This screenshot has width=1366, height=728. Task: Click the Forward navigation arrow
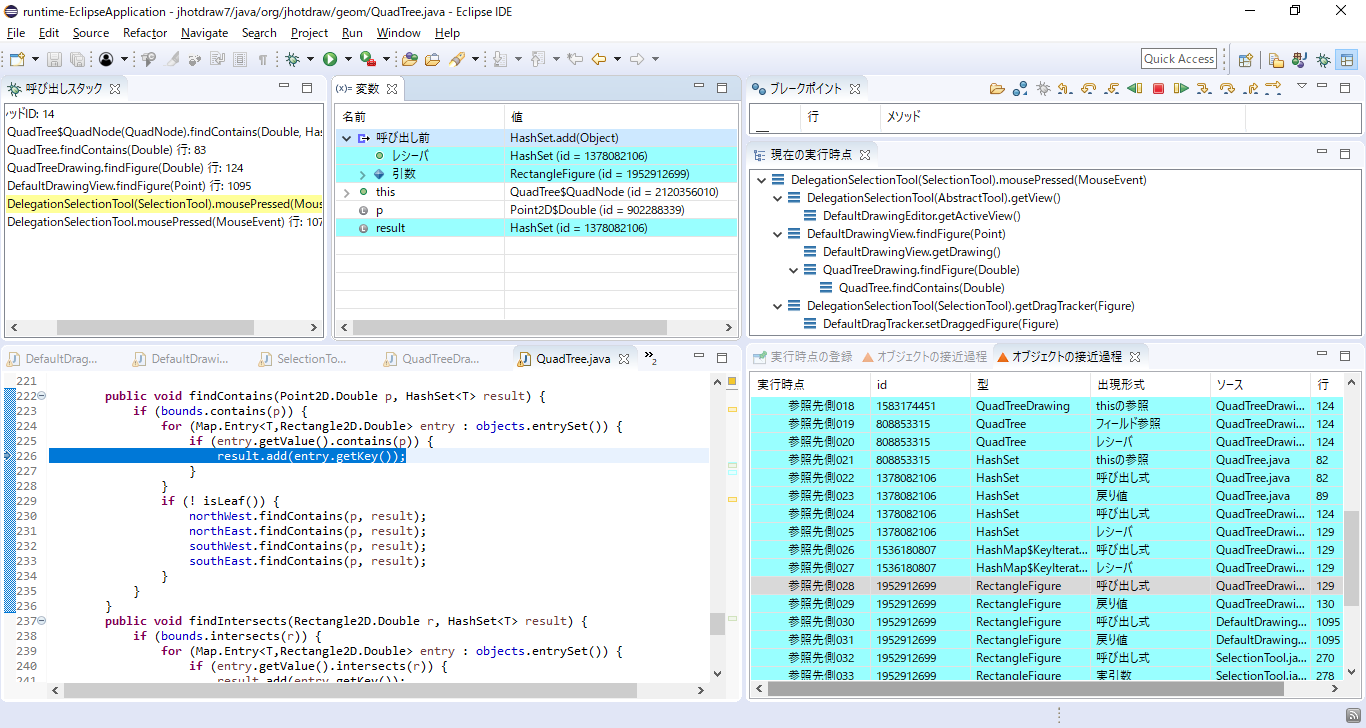tap(637, 60)
